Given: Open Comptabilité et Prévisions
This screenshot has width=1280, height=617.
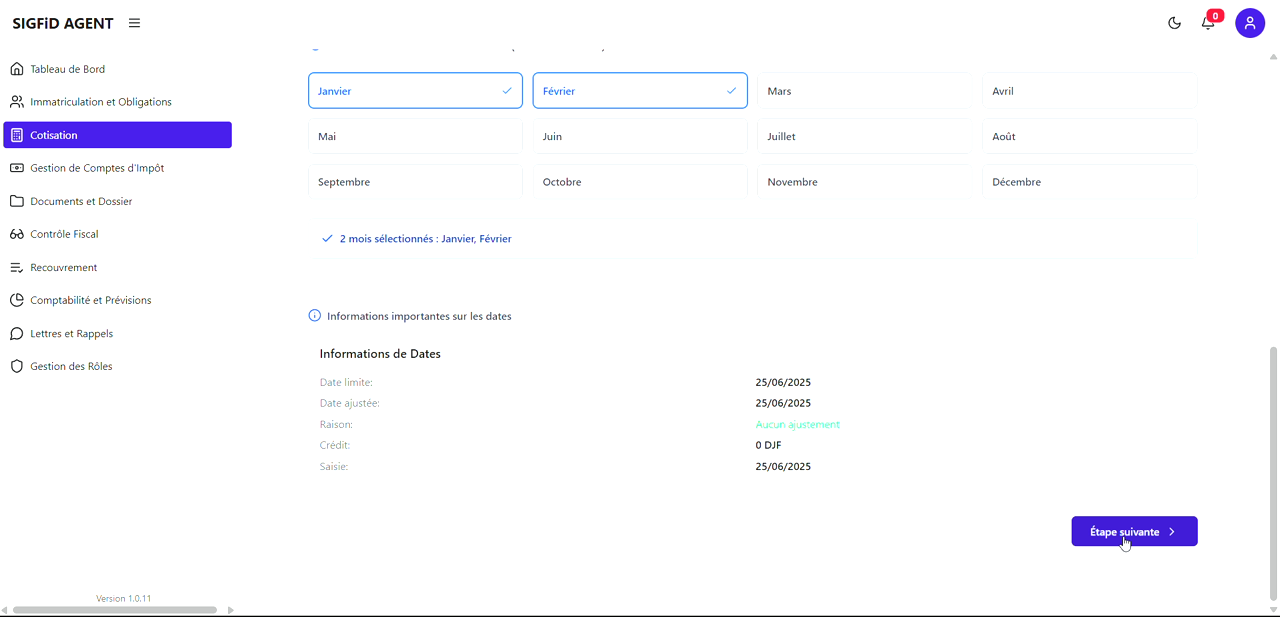Looking at the screenshot, I should [91, 300].
